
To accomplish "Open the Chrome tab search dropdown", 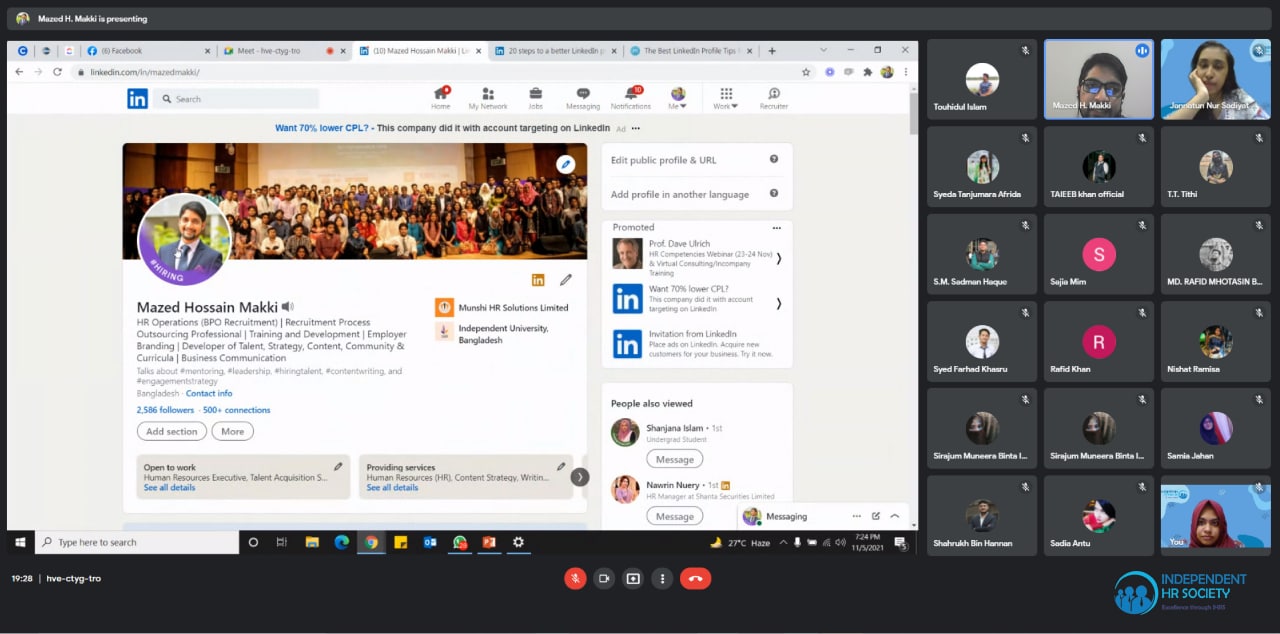I will [x=824, y=50].
